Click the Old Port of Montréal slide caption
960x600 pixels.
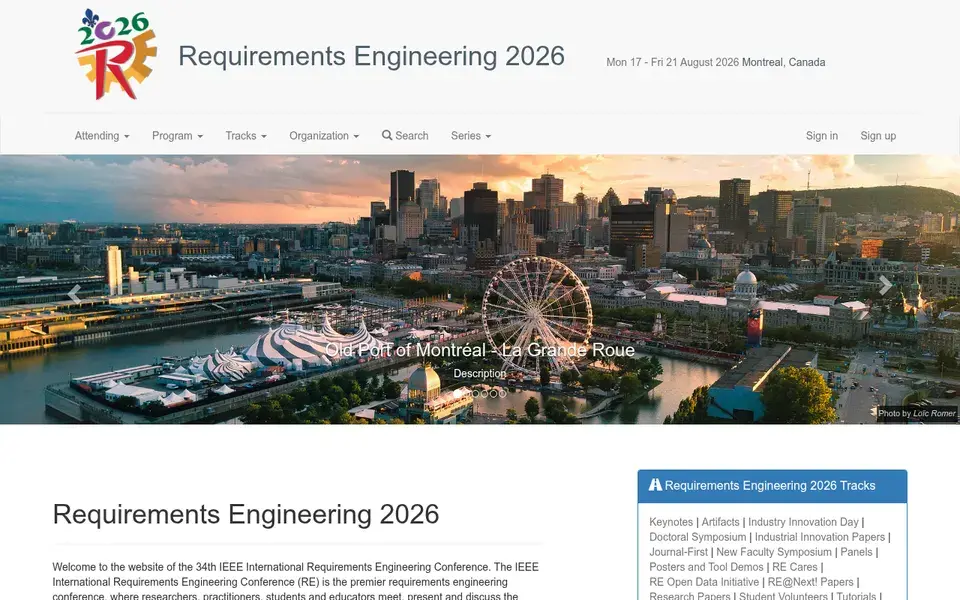(479, 350)
